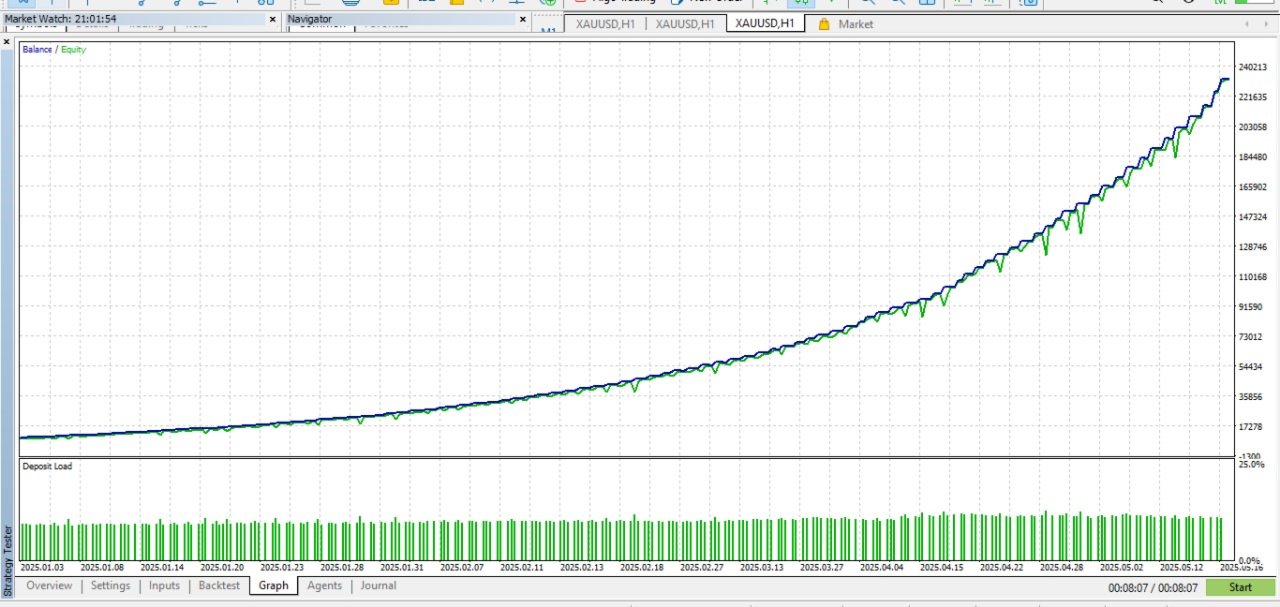Switch to the Inputs tab
The width and height of the screenshot is (1280, 607).
(164, 586)
